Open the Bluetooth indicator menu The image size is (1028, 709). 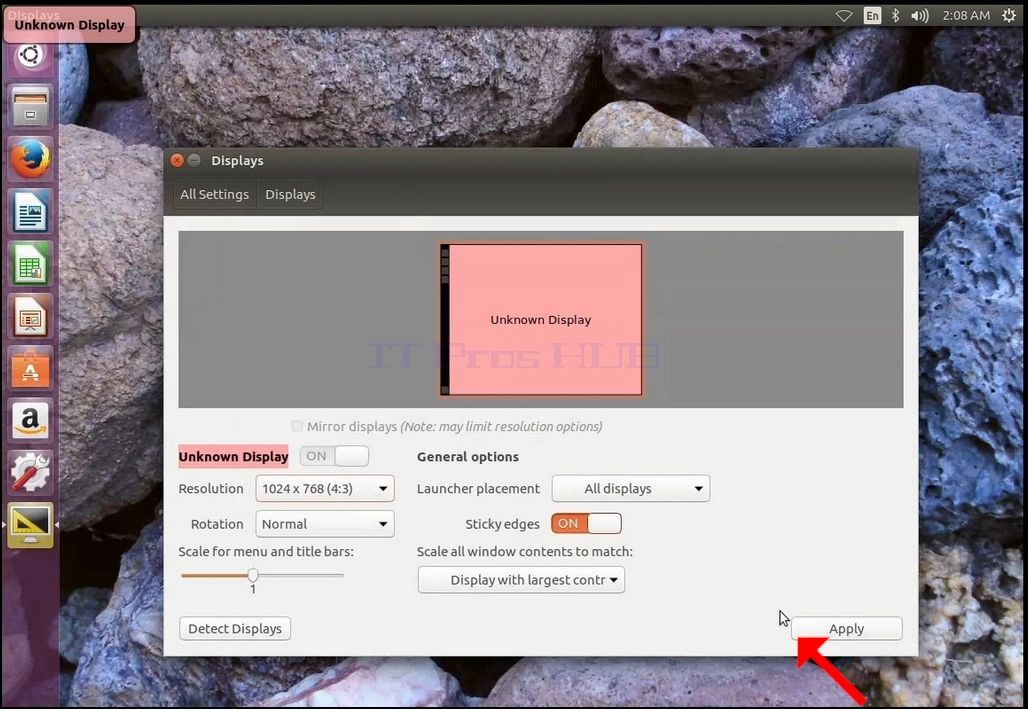tap(896, 15)
